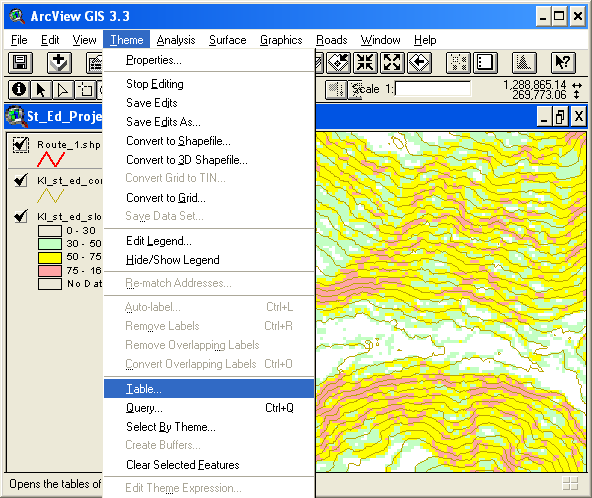Click the coordinates readout 1,288,865.14
The width and height of the screenshot is (592, 498).
535,85
